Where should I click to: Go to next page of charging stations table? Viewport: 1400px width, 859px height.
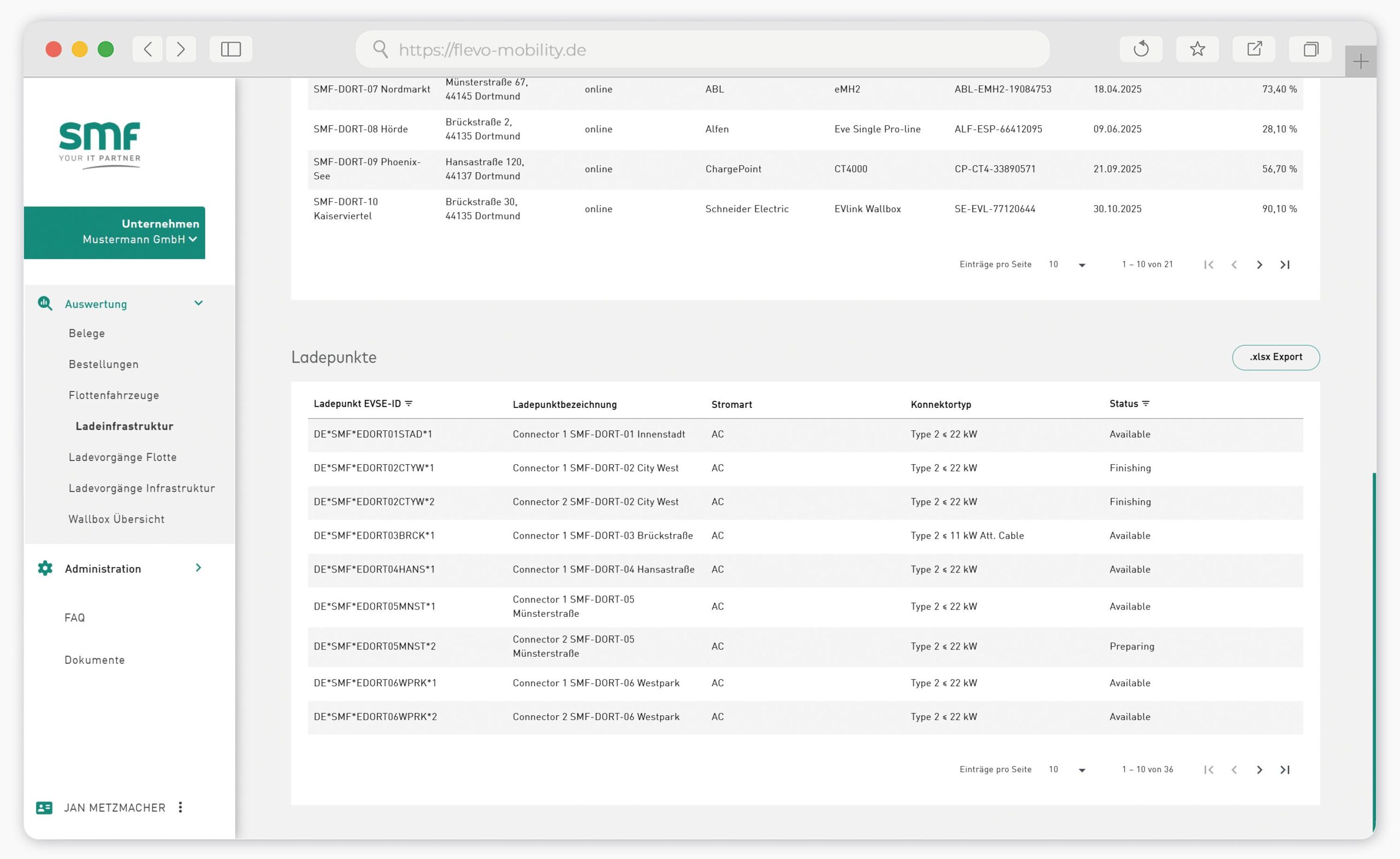point(1259,264)
